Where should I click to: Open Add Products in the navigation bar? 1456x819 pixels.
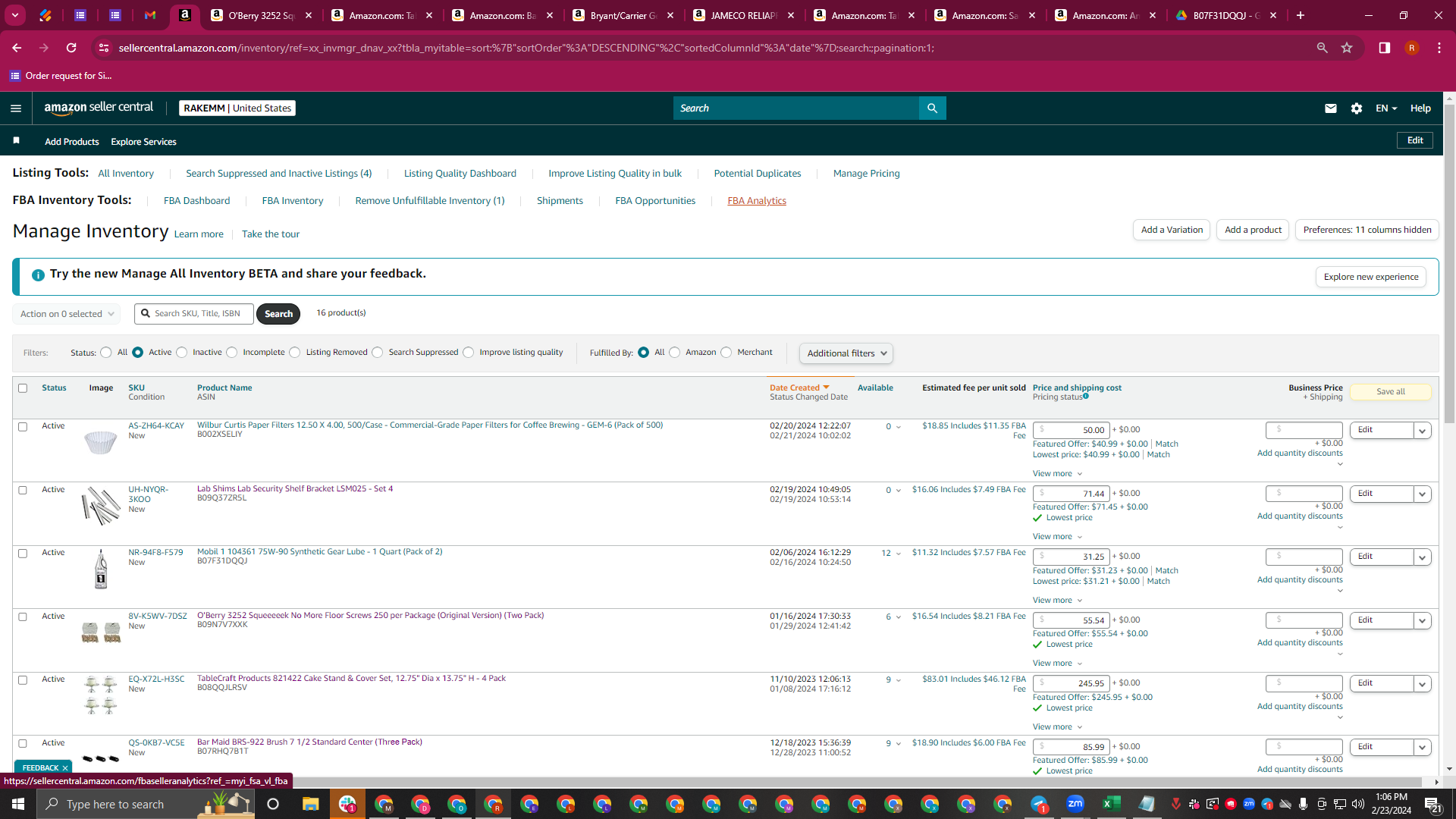tap(72, 142)
